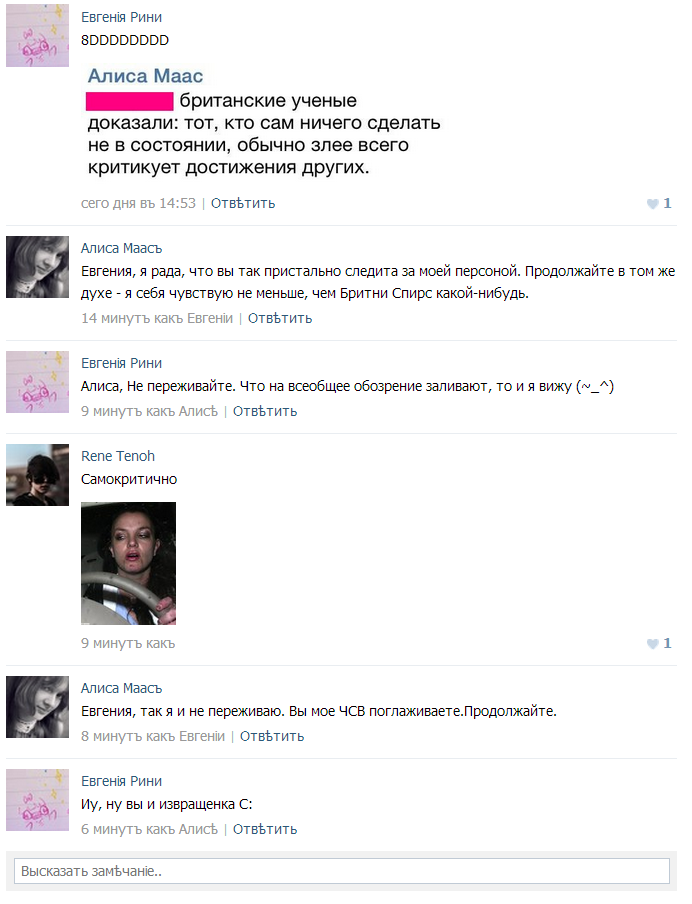Click Отвѣтить under the Бритни Спирс comment

click(280, 318)
